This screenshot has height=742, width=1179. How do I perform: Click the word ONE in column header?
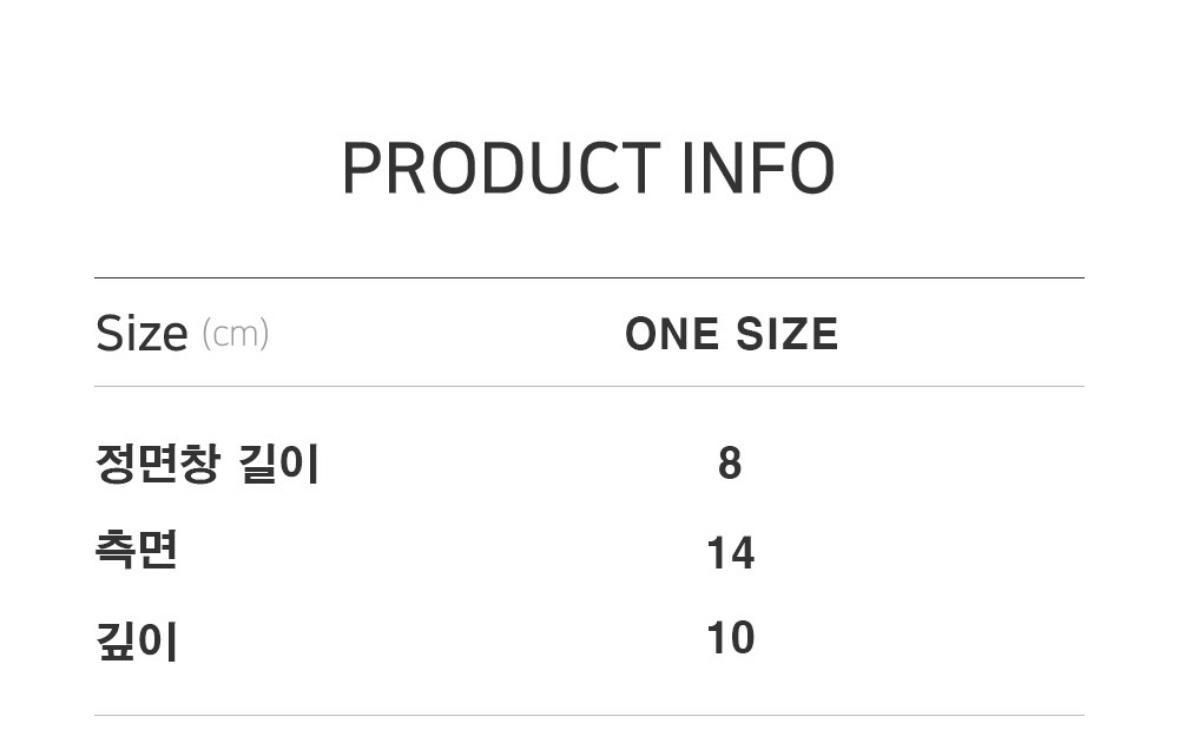pos(671,334)
